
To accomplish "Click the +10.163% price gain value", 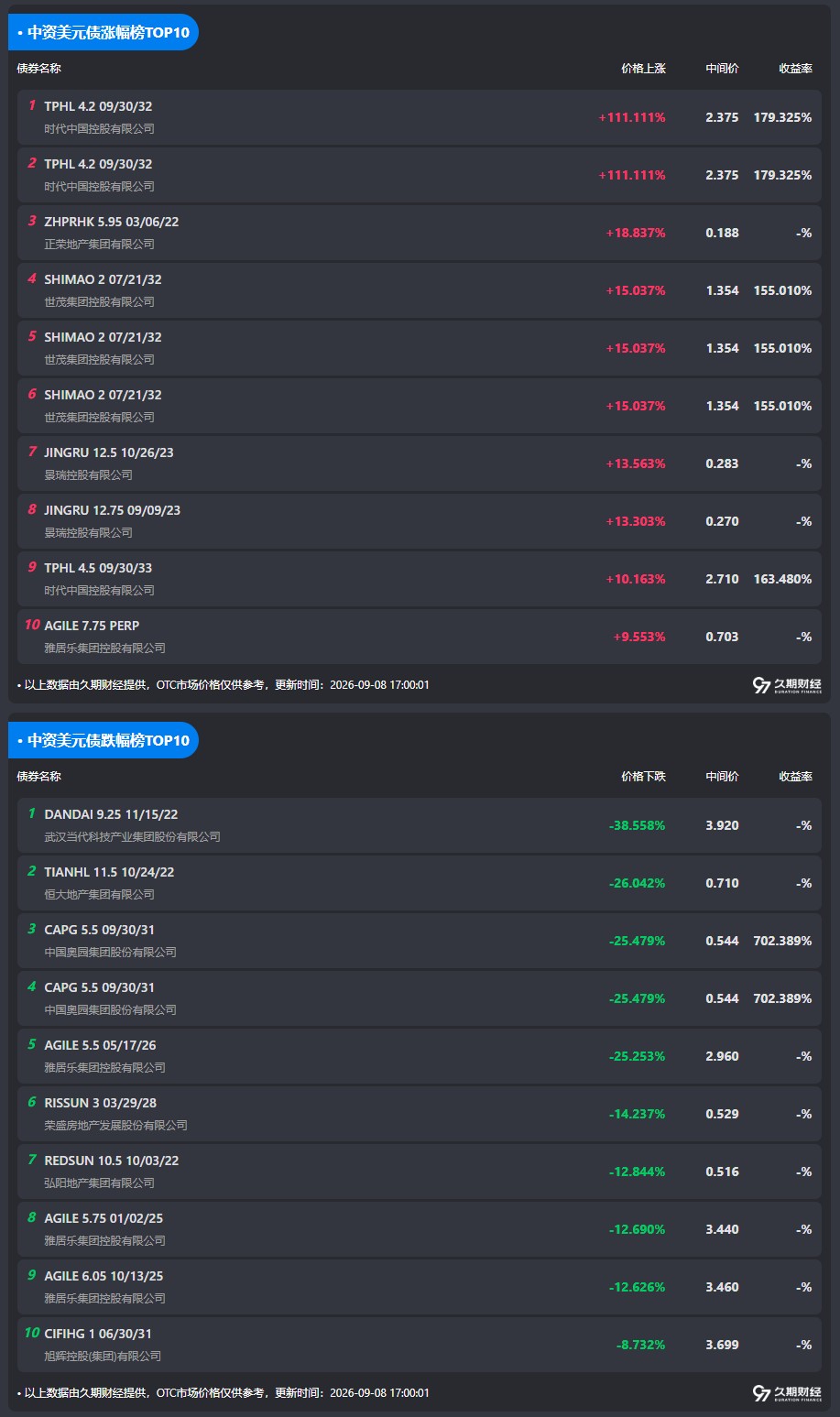I will pyautogui.click(x=636, y=579).
